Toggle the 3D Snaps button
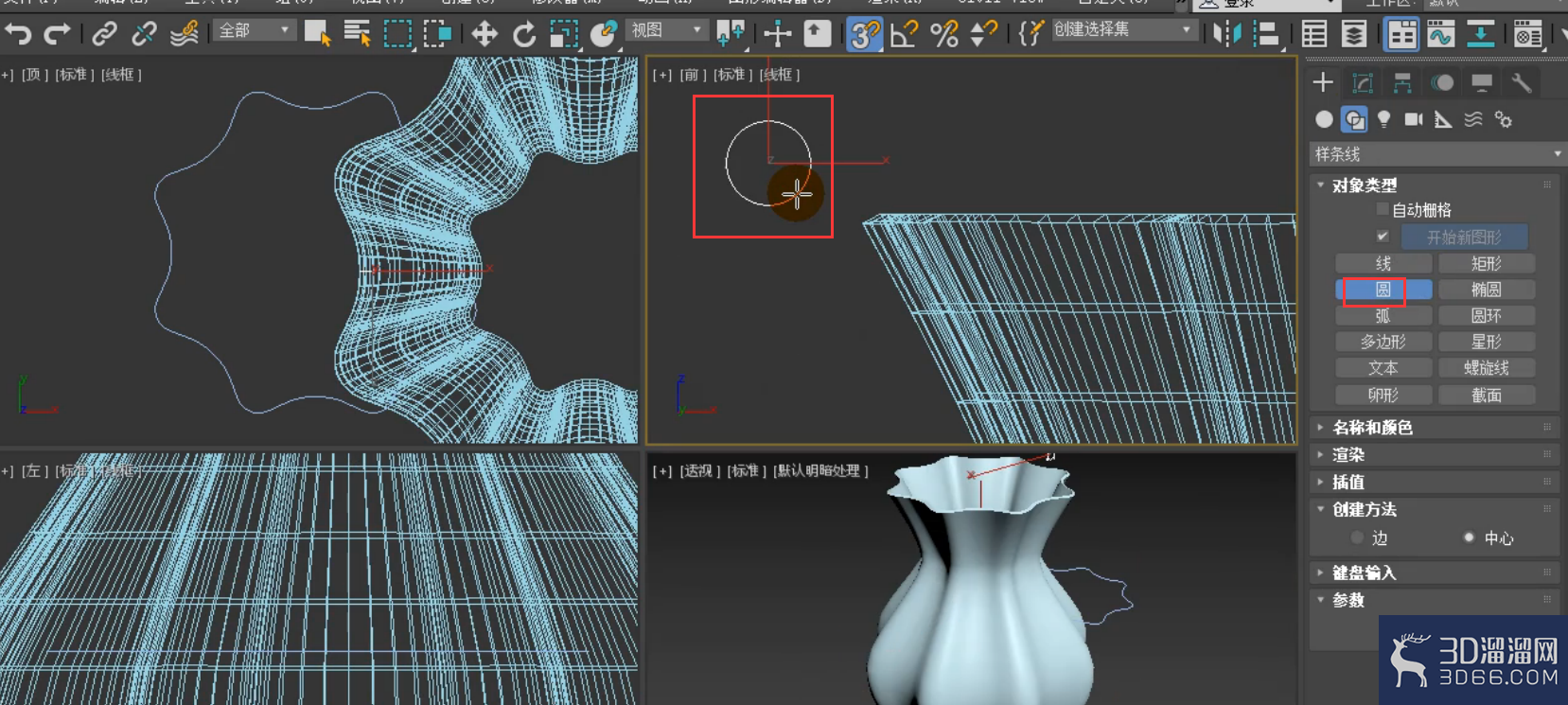The height and width of the screenshot is (705, 1568). coord(864,34)
